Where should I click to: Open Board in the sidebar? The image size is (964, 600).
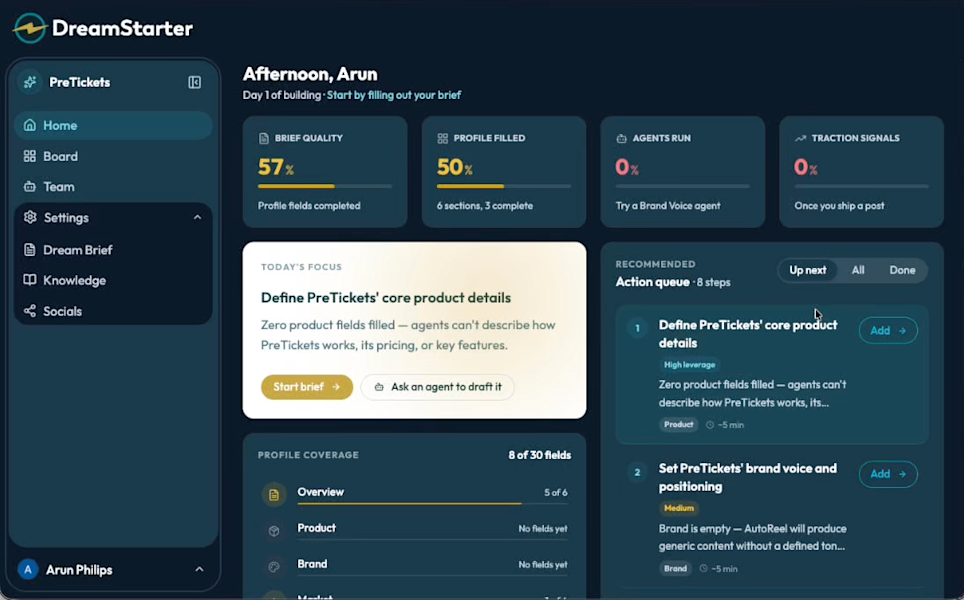[113, 156]
